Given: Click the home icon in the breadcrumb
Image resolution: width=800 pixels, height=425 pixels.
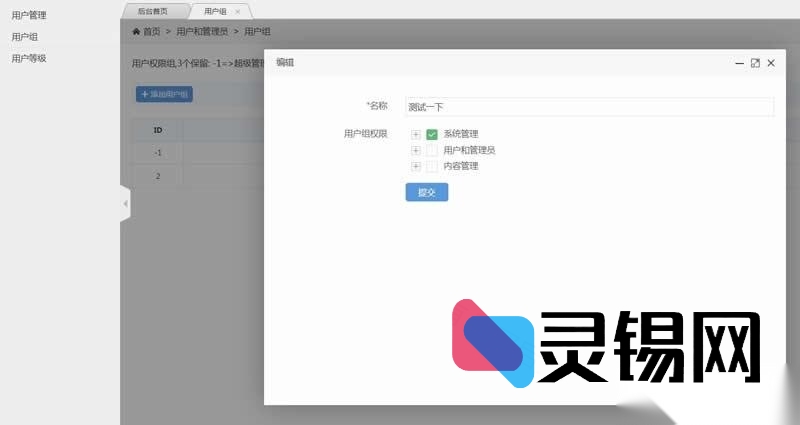Looking at the screenshot, I should coord(136,32).
